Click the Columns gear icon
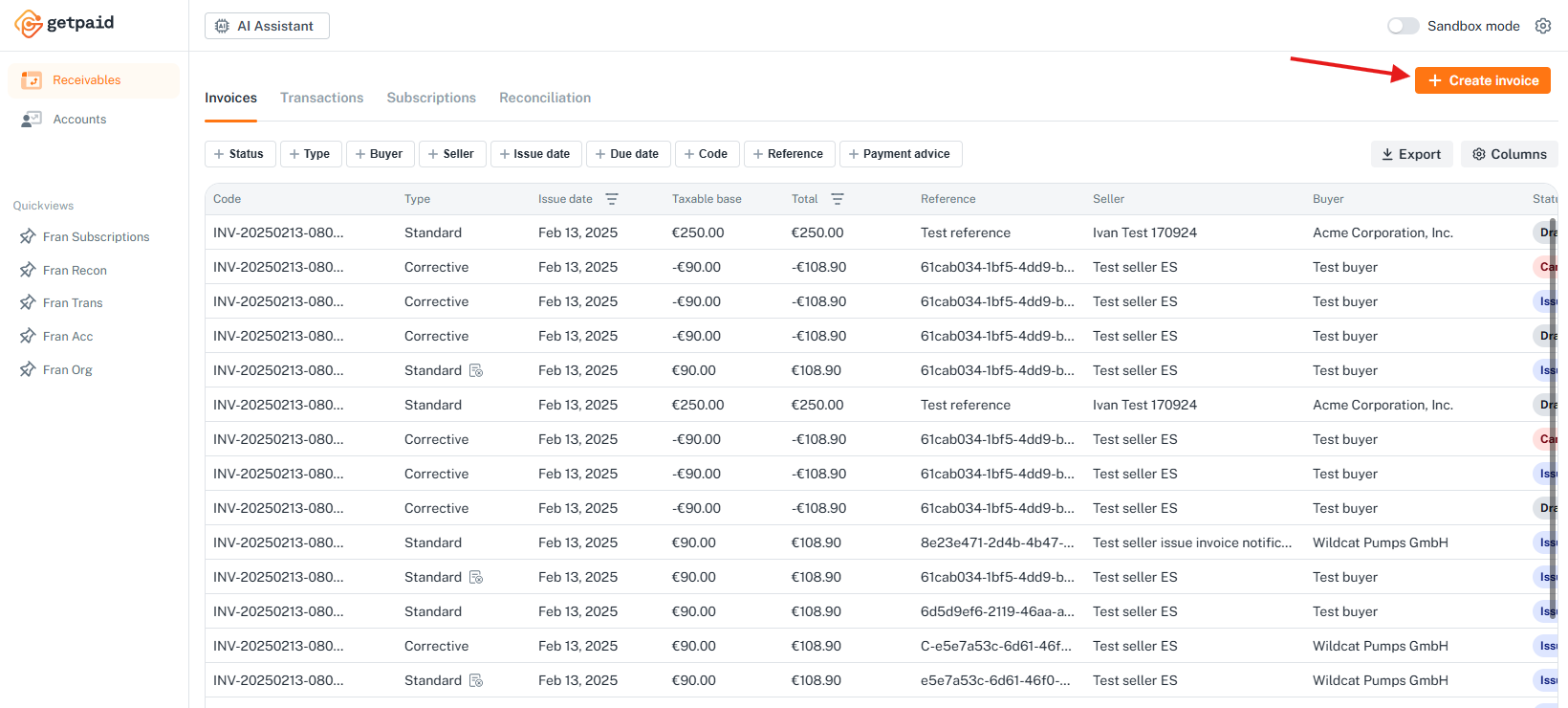1568x708 pixels. 1479,154
